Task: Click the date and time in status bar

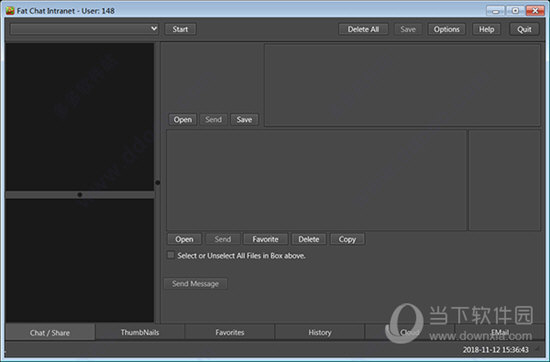Action: point(495,349)
